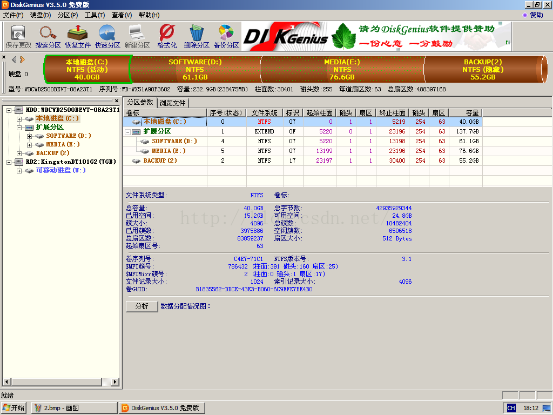This screenshot has height=415, width=553.
Task: Click the 开始 Start button on the taskbar
Action: click(14, 408)
